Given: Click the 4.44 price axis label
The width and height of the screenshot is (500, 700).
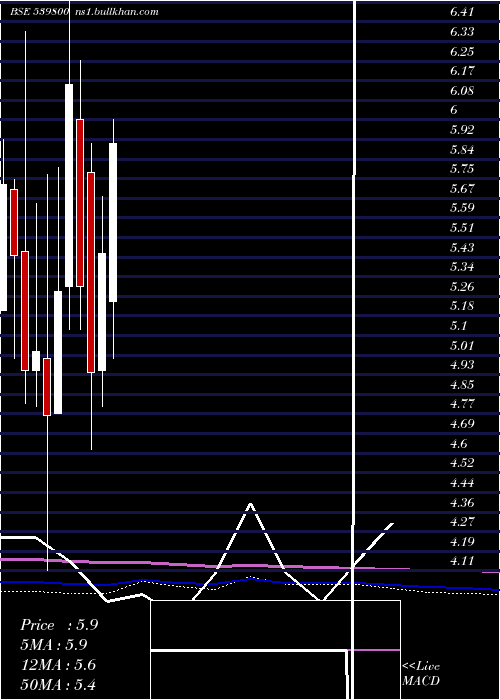Looking at the screenshot, I should click(x=462, y=482).
